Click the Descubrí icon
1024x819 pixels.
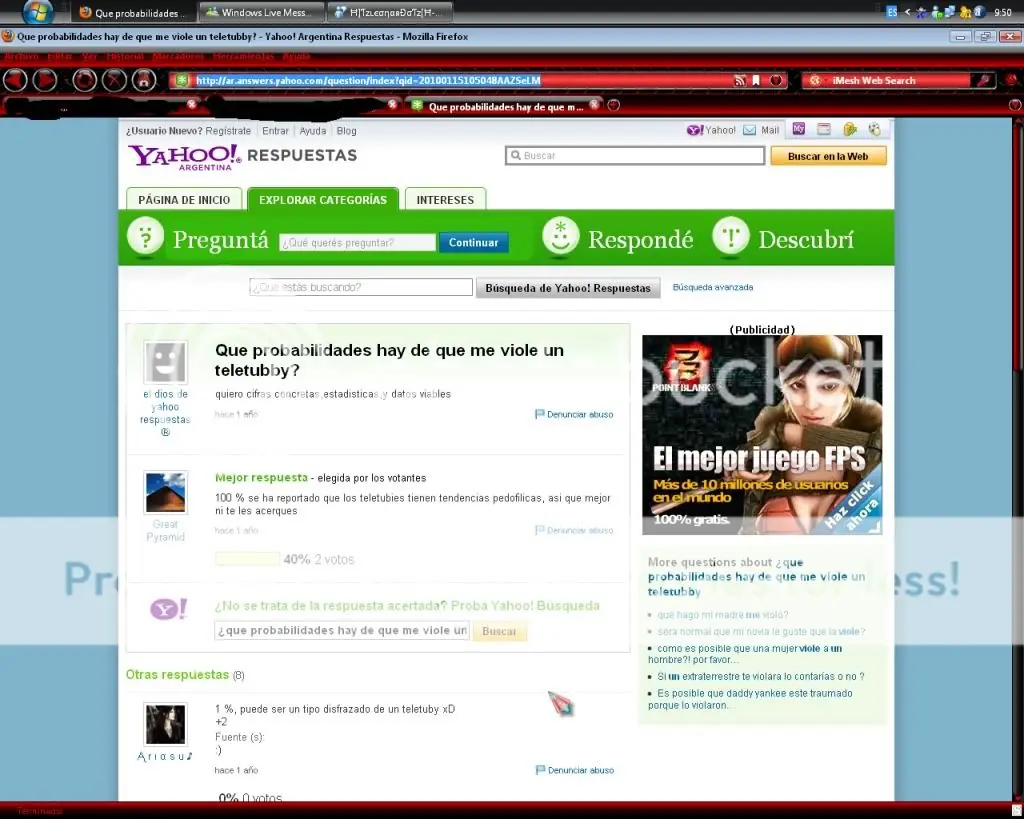[x=731, y=236]
